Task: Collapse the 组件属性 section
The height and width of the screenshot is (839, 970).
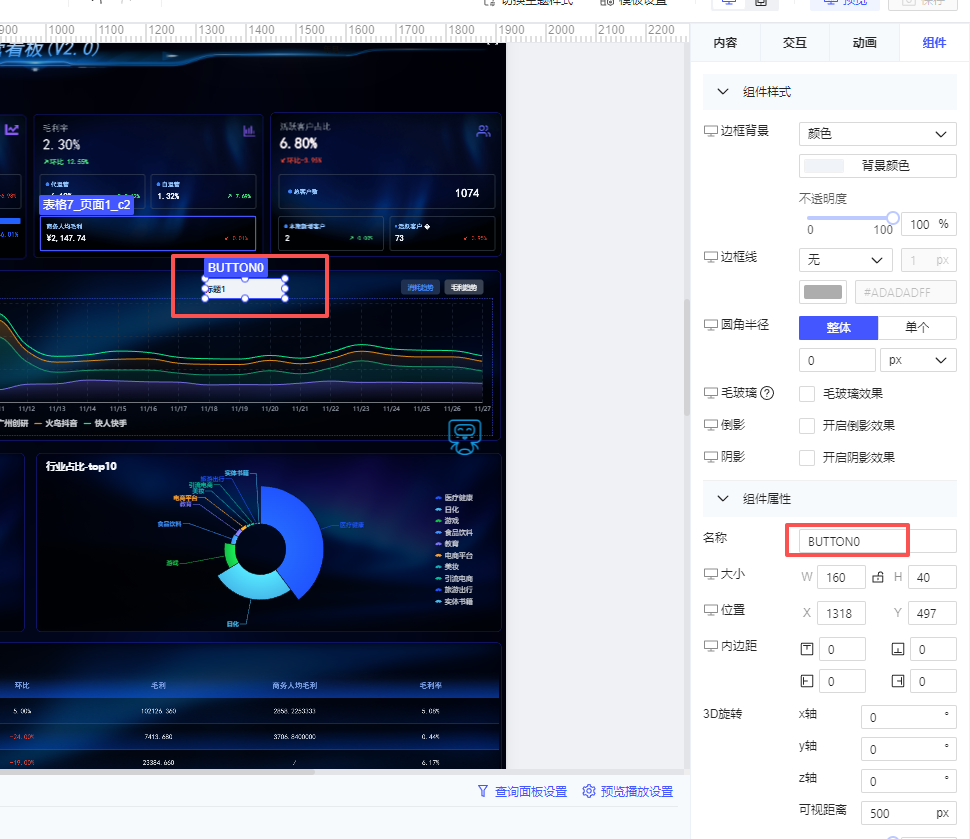Action: (723, 498)
